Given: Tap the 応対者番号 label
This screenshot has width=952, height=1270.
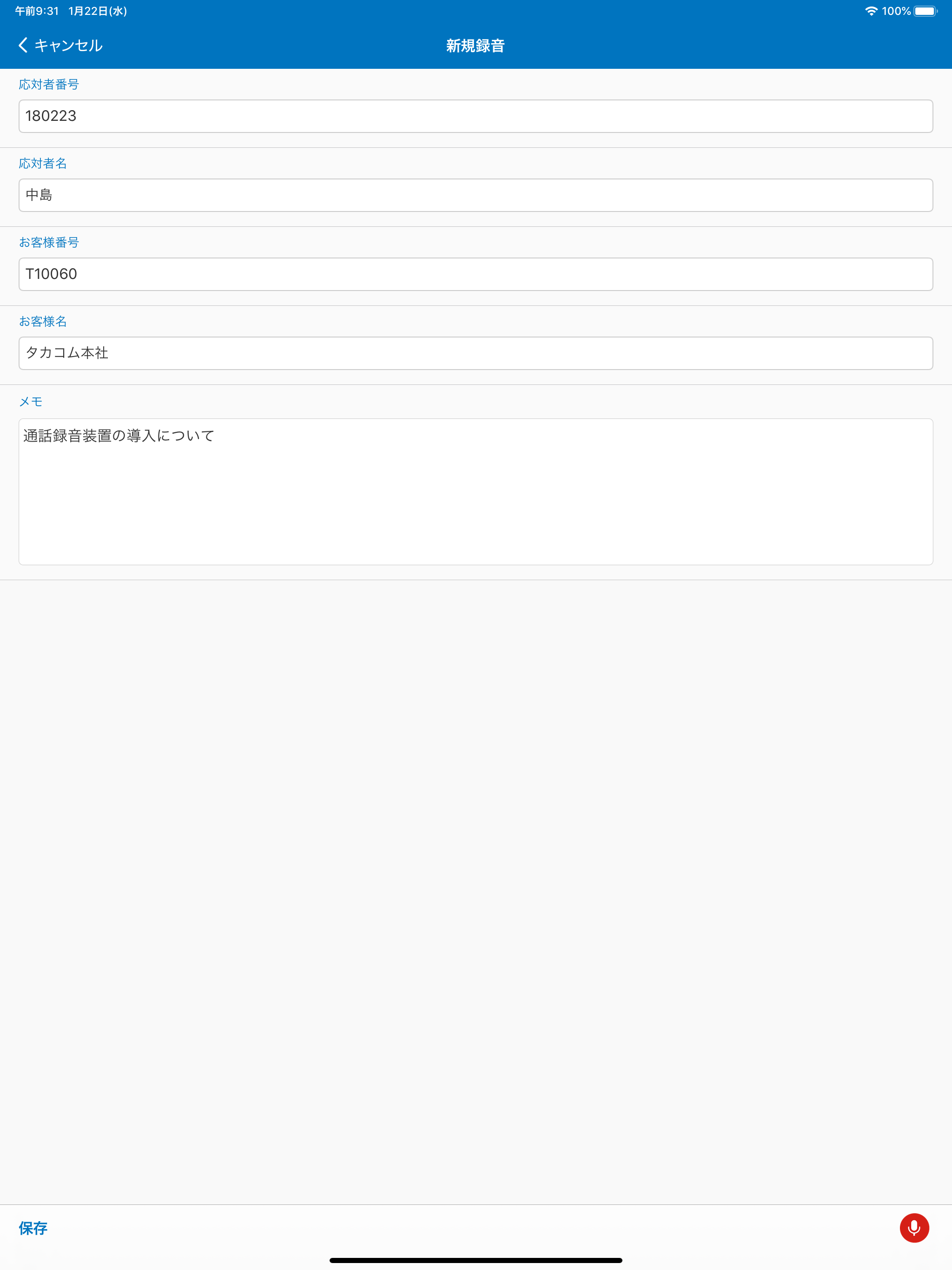Looking at the screenshot, I should pos(49,85).
